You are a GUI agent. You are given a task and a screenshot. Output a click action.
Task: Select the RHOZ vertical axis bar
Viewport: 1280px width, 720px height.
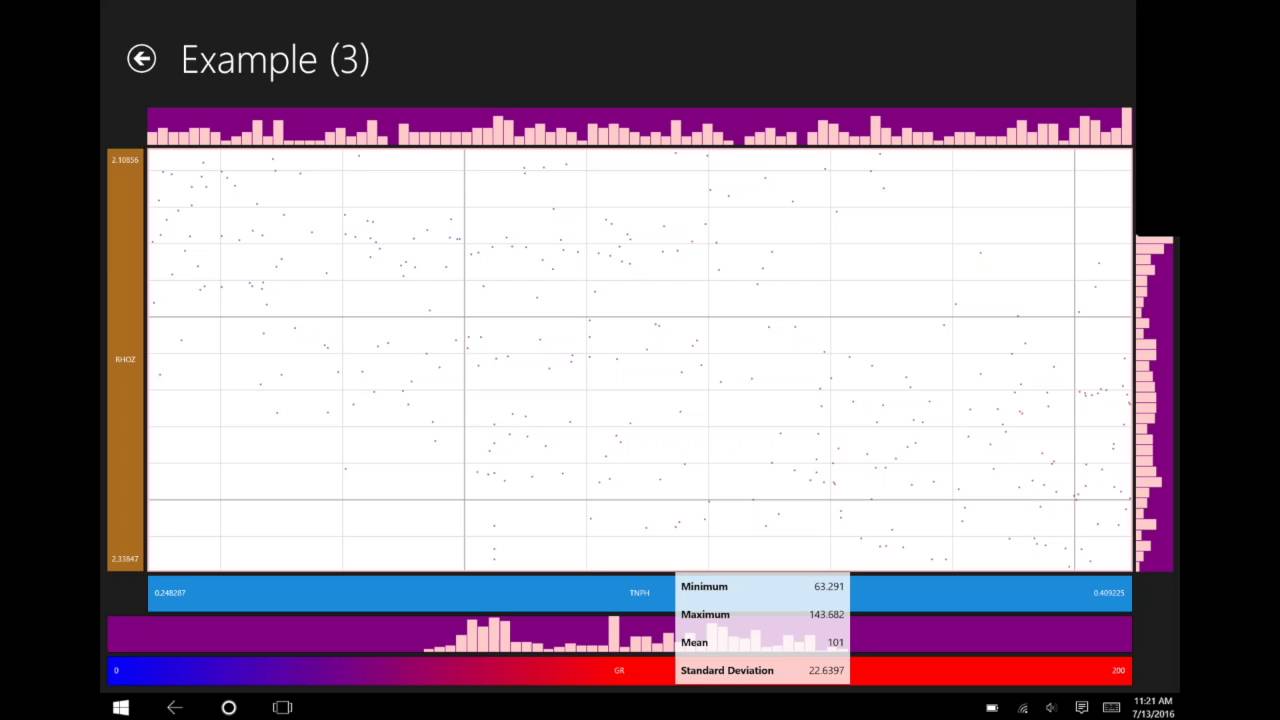[x=125, y=360]
